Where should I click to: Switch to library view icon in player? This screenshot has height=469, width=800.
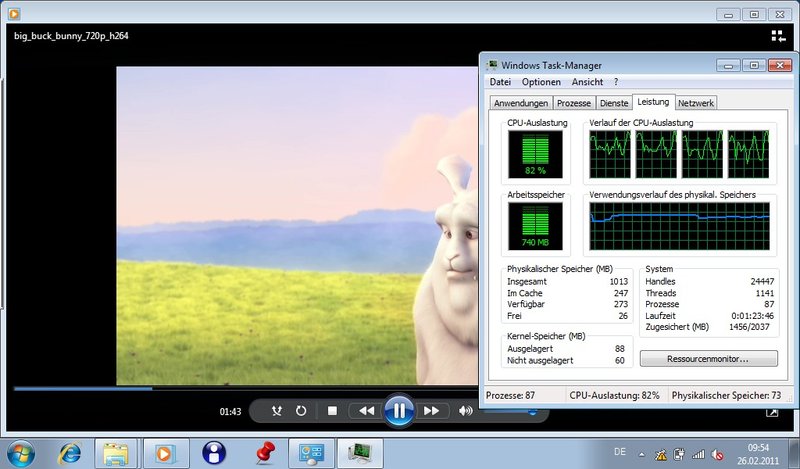pos(778,36)
